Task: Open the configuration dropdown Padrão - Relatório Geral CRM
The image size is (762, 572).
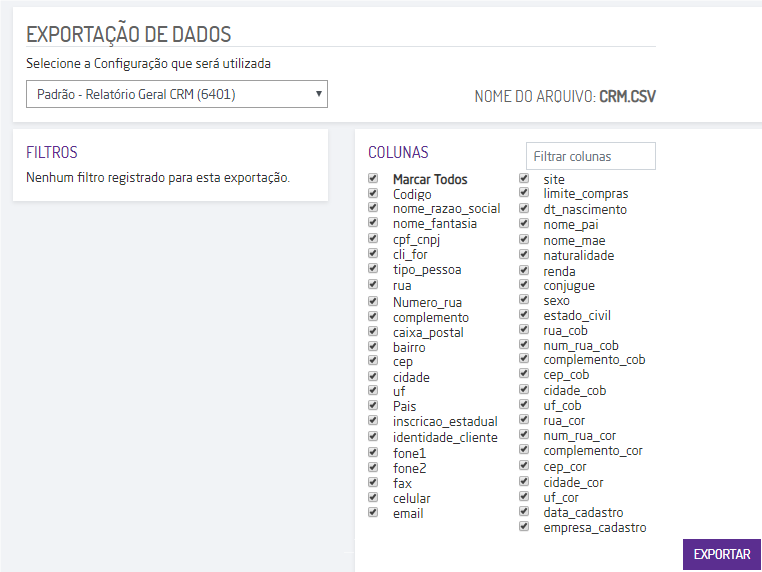Action: click(x=177, y=94)
